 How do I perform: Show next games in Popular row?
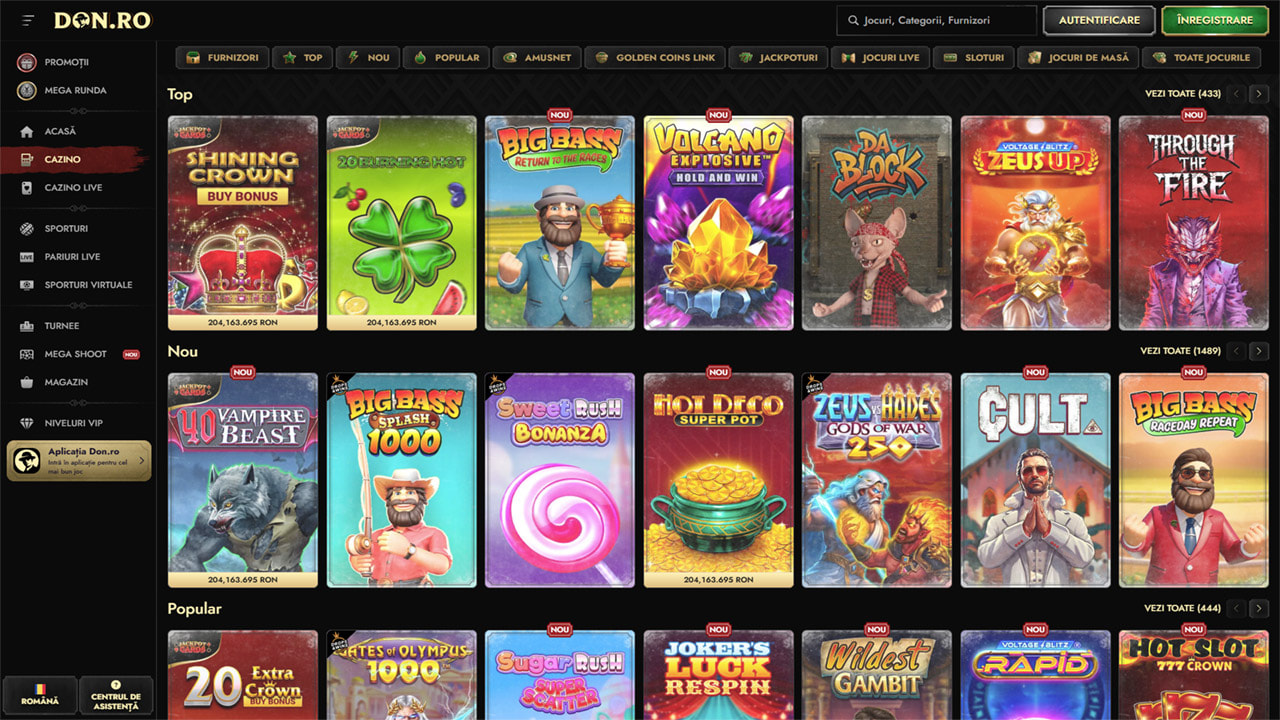coord(1259,608)
